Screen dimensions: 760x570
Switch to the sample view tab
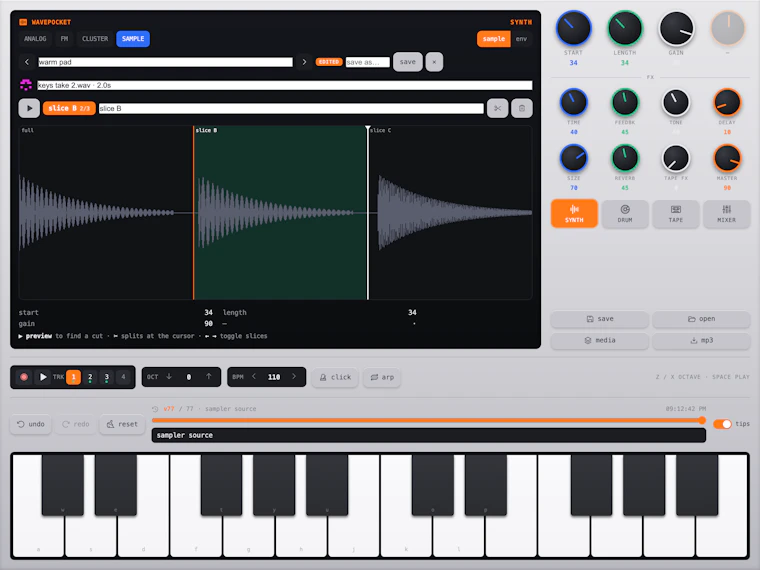[493, 39]
